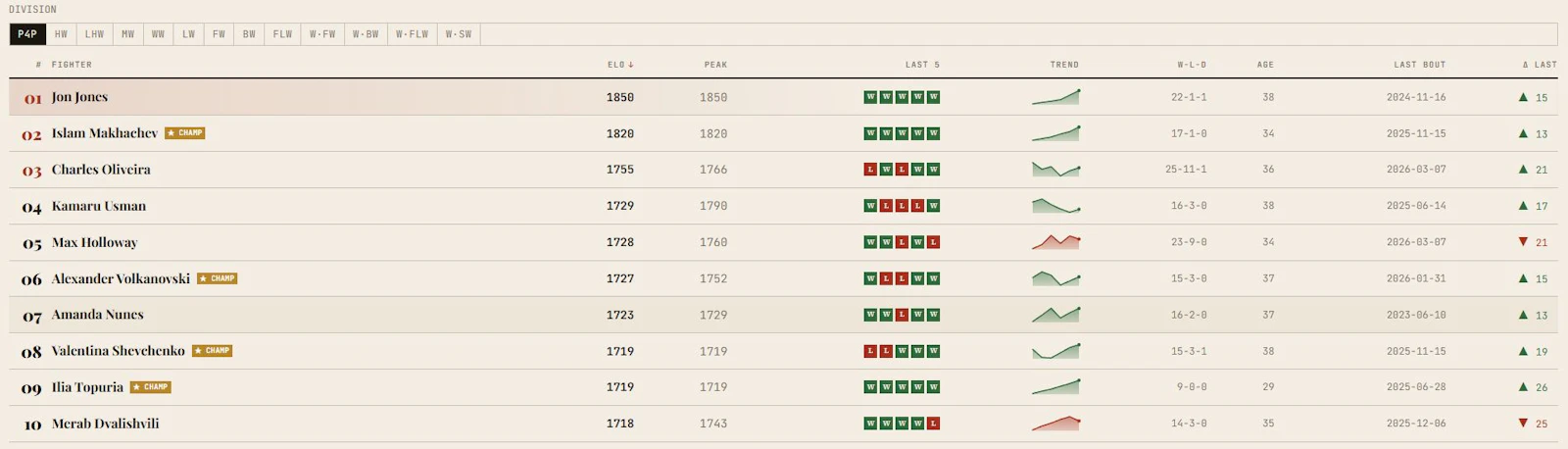Screen dimensions: 1568x449
Task: Sort by the LAST BOUT column header
Action: pos(1420,65)
